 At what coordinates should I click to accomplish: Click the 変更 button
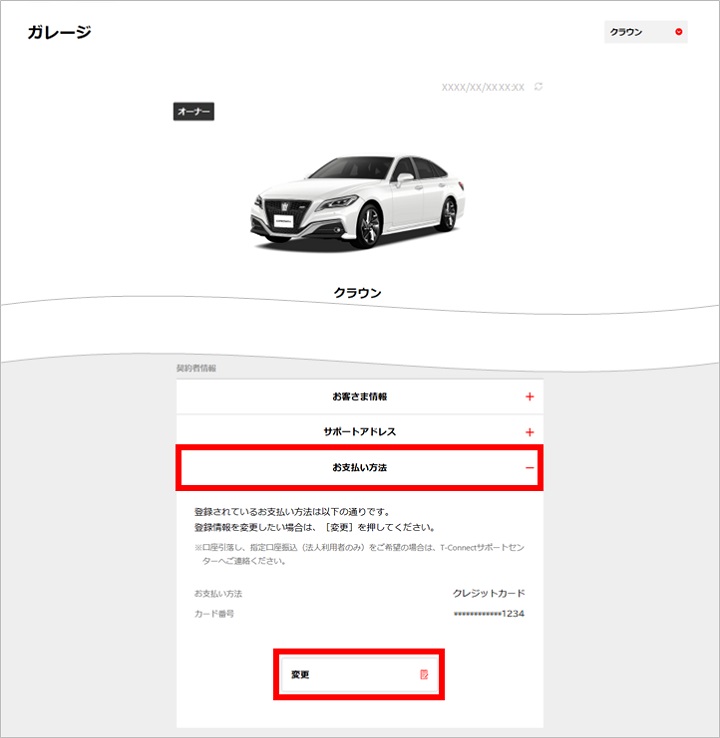(359, 674)
